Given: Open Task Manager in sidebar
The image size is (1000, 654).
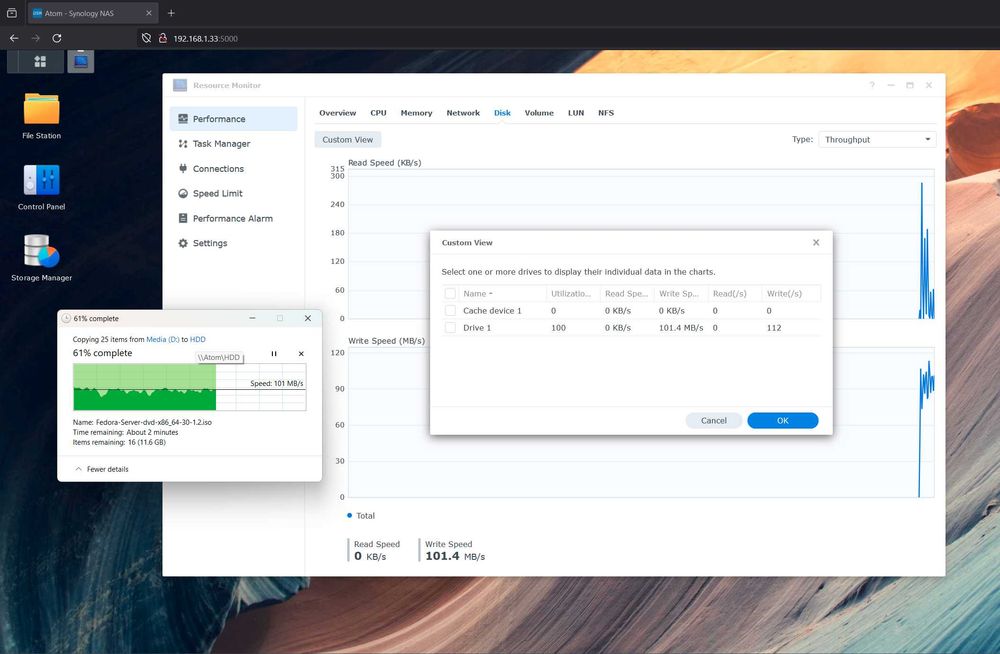Looking at the screenshot, I should (x=233, y=144).
